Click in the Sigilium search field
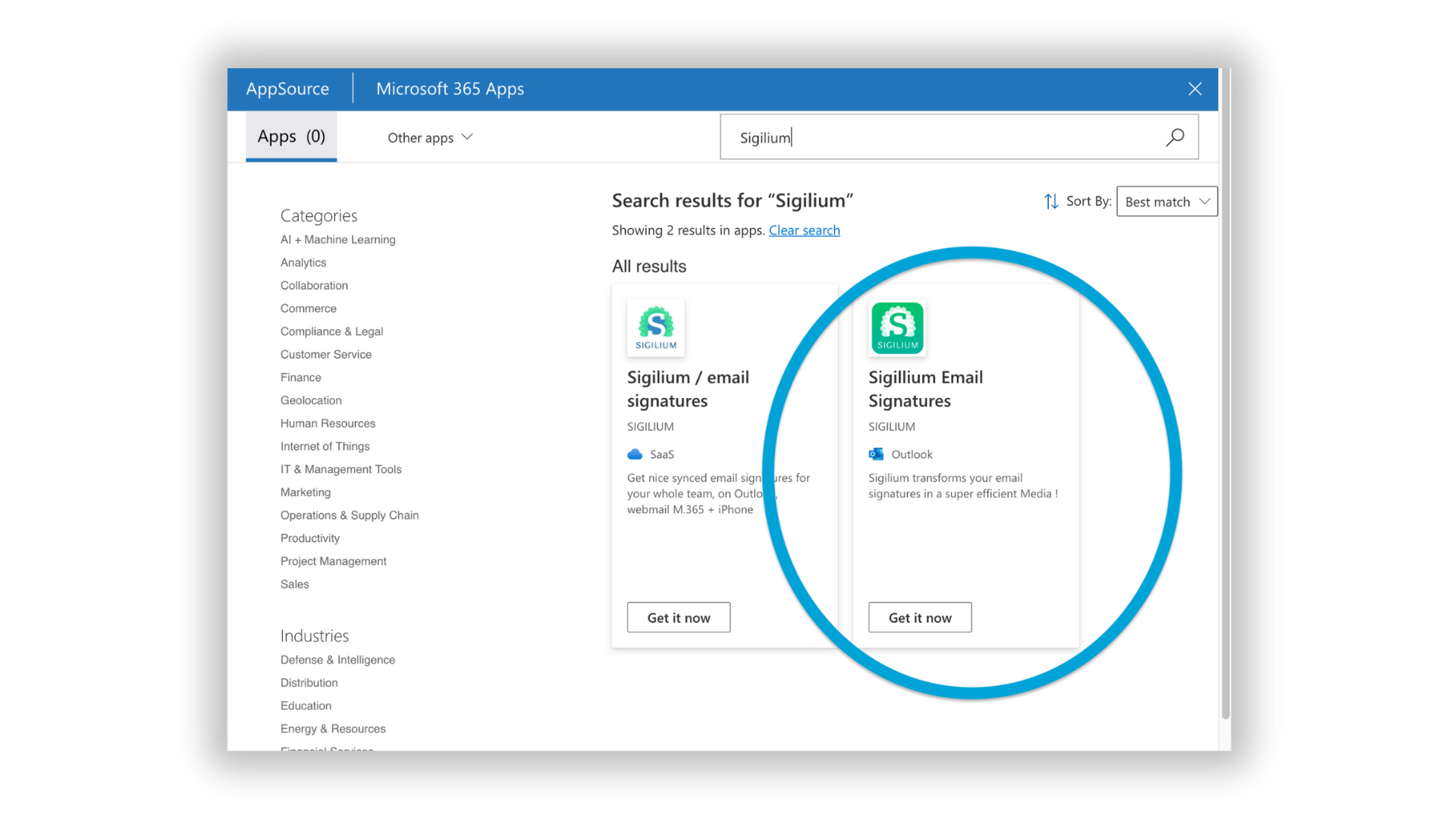The width and height of the screenshot is (1456, 819). click(x=940, y=137)
